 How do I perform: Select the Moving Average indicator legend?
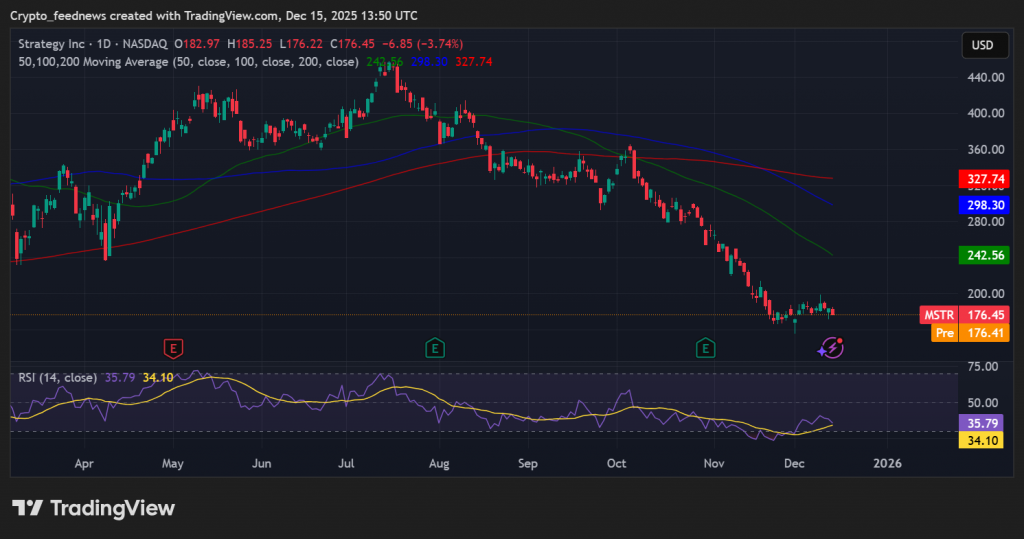(189, 62)
